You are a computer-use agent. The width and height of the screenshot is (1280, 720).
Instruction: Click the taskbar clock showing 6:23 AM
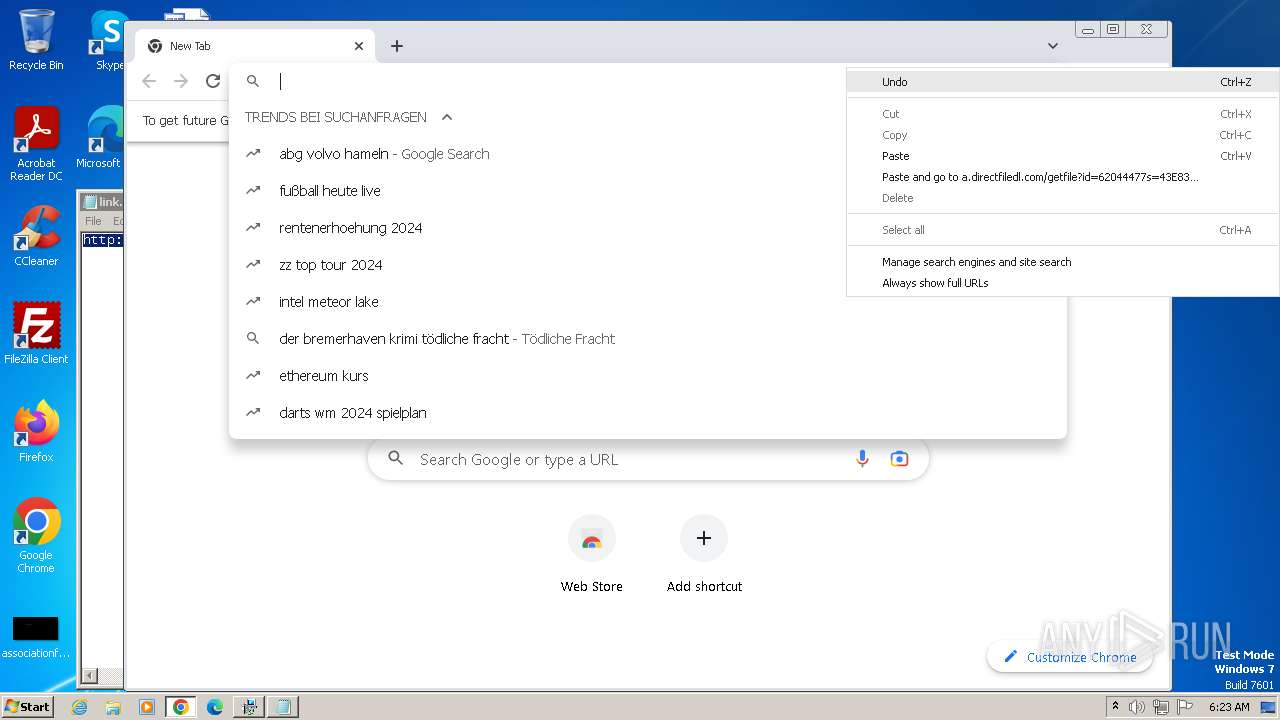tap(1228, 707)
